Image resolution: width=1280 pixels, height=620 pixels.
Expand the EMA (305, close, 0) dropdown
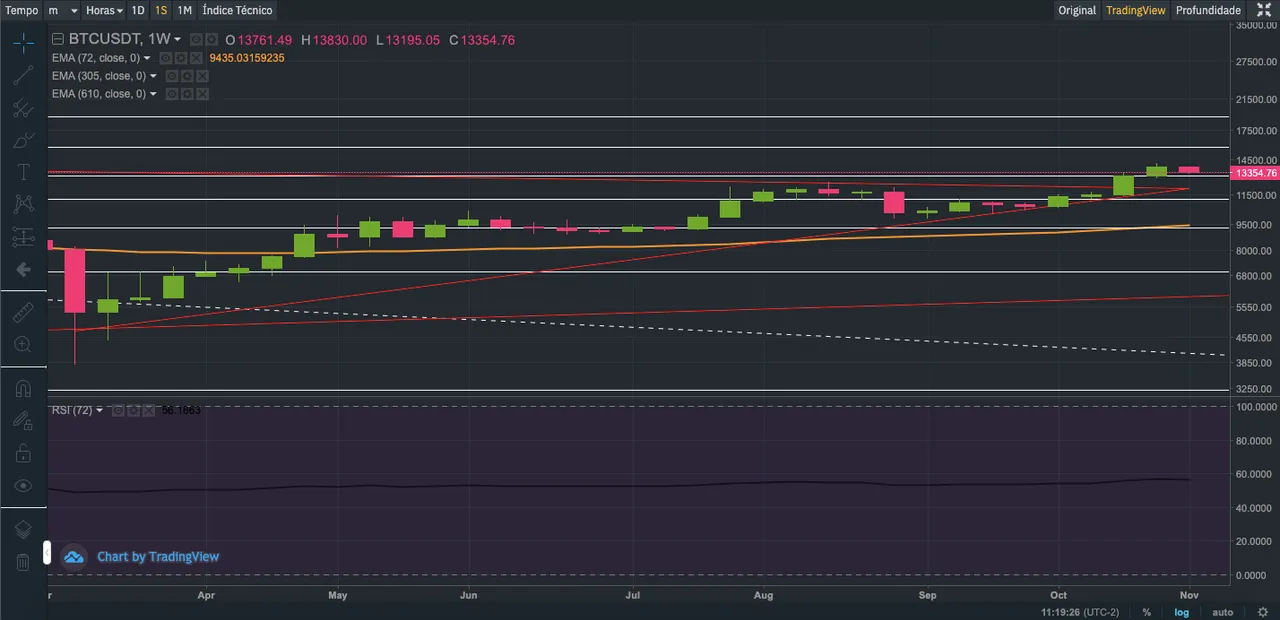154,76
